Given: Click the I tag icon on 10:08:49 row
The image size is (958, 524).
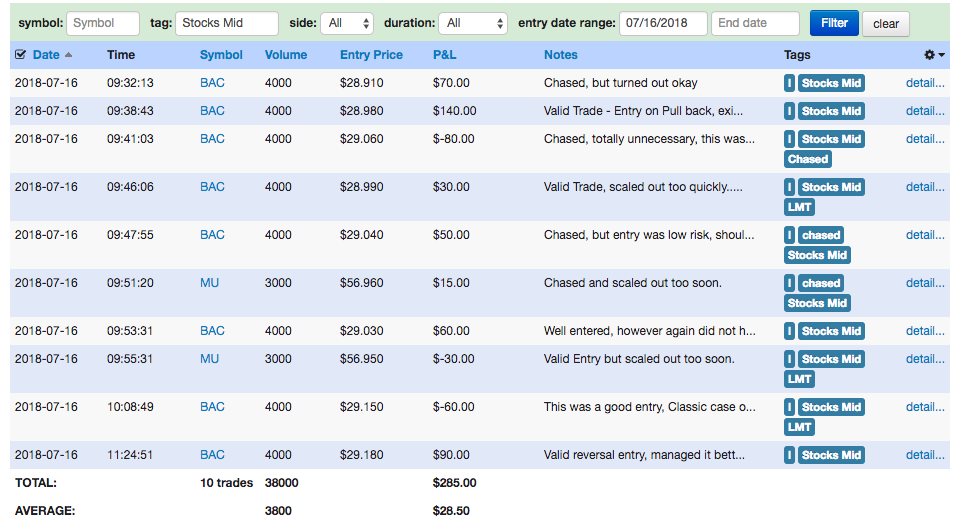Looking at the screenshot, I should (x=789, y=407).
